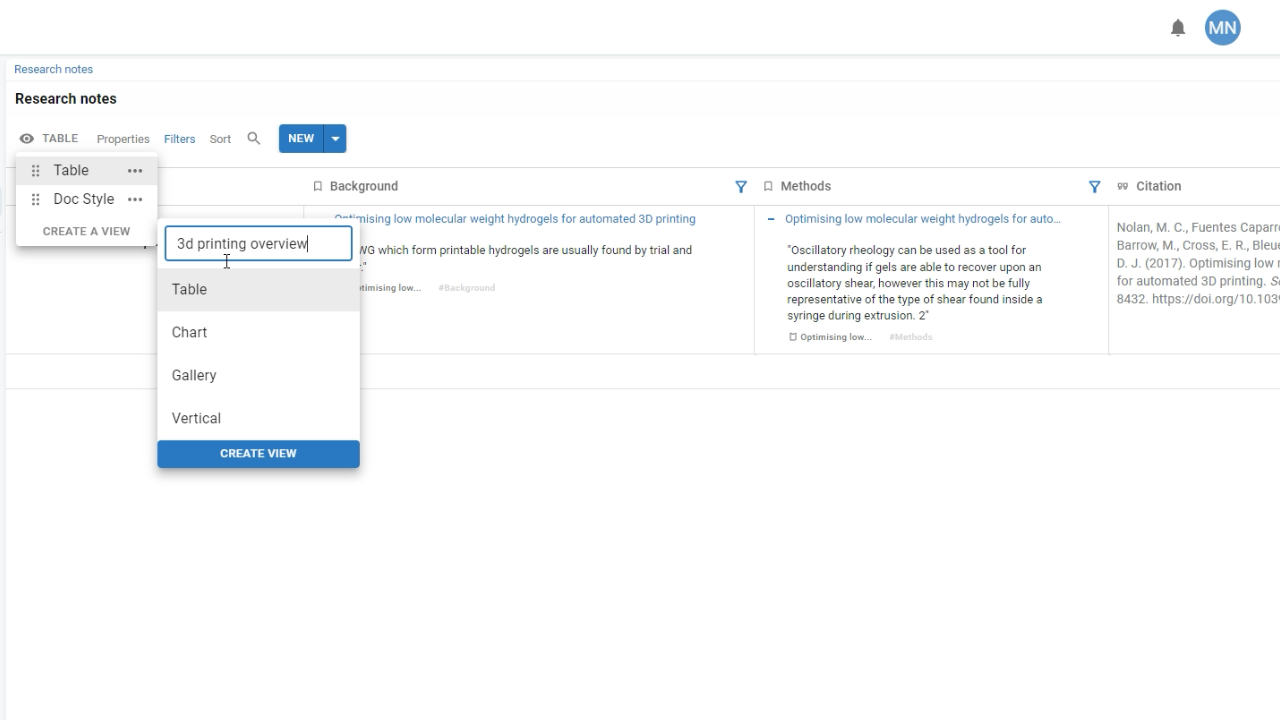The width and height of the screenshot is (1280, 720).
Task: Click the view name input showing 3d printing overview
Action: 258,243
